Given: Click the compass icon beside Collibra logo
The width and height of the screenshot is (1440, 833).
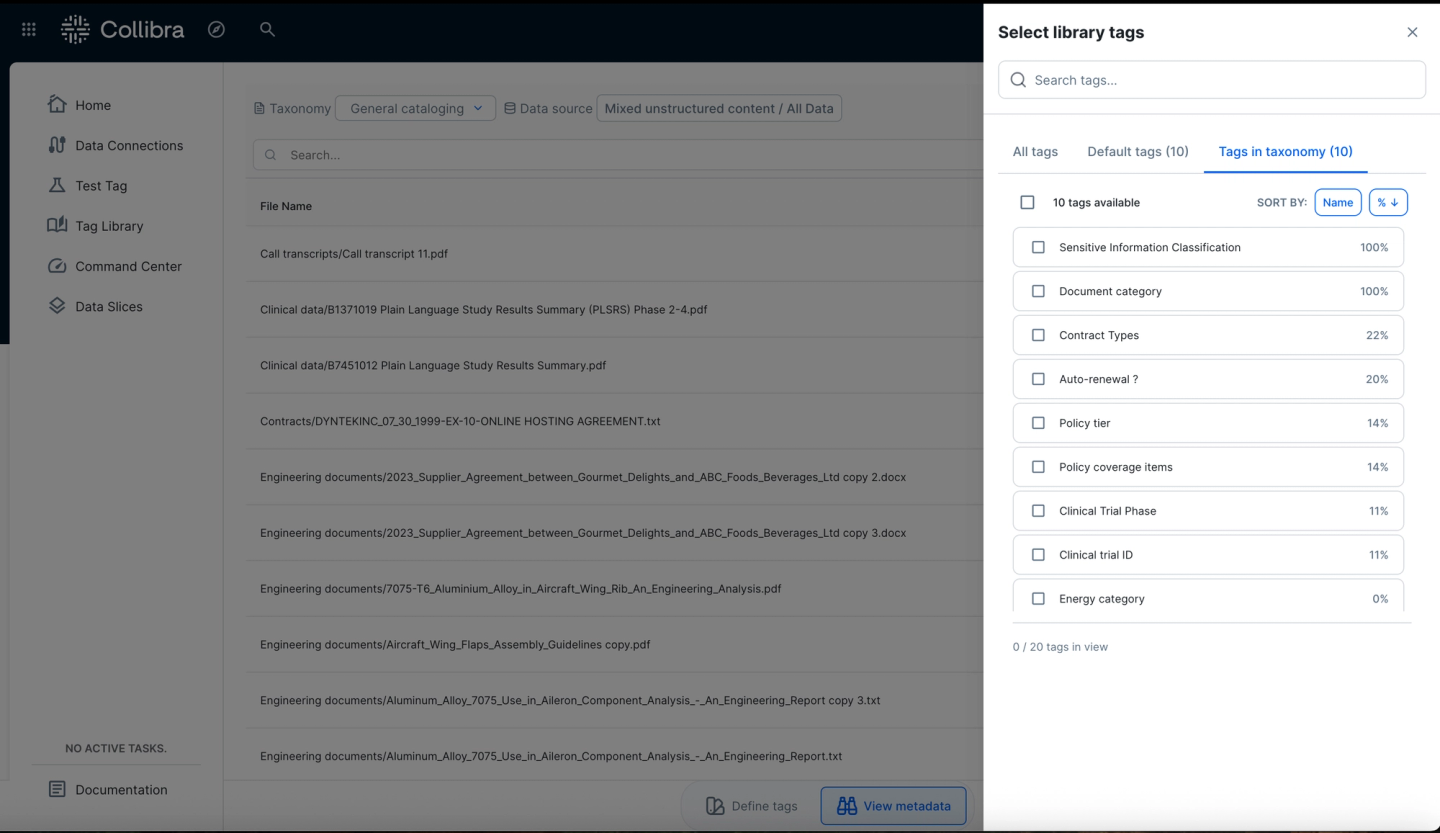Looking at the screenshot, I should click(x=216, y=30).
